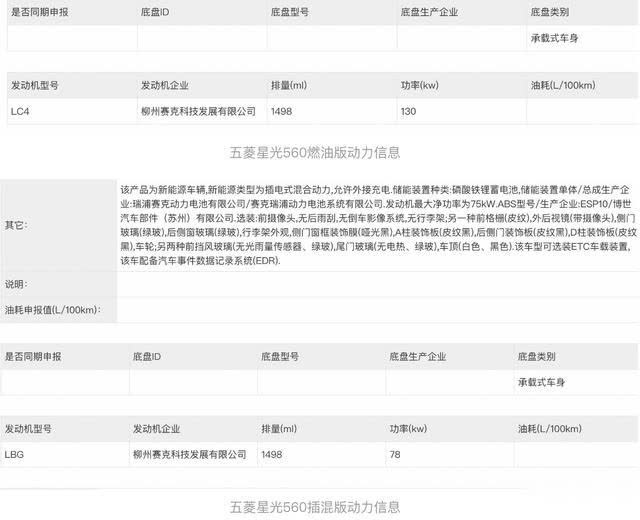The height and width of the screenshot is (520, 640).
Task: Click the 发动机企业 header in LC4 table
Action: [164, 85]
